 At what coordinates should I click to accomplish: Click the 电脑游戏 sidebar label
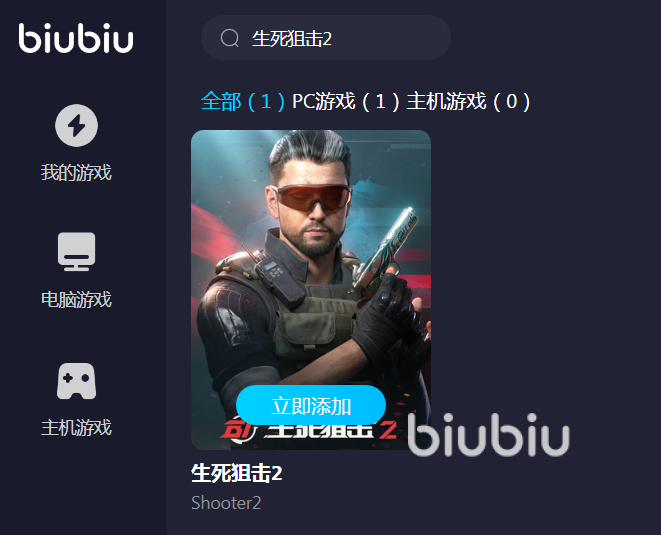tap(76, 300)
